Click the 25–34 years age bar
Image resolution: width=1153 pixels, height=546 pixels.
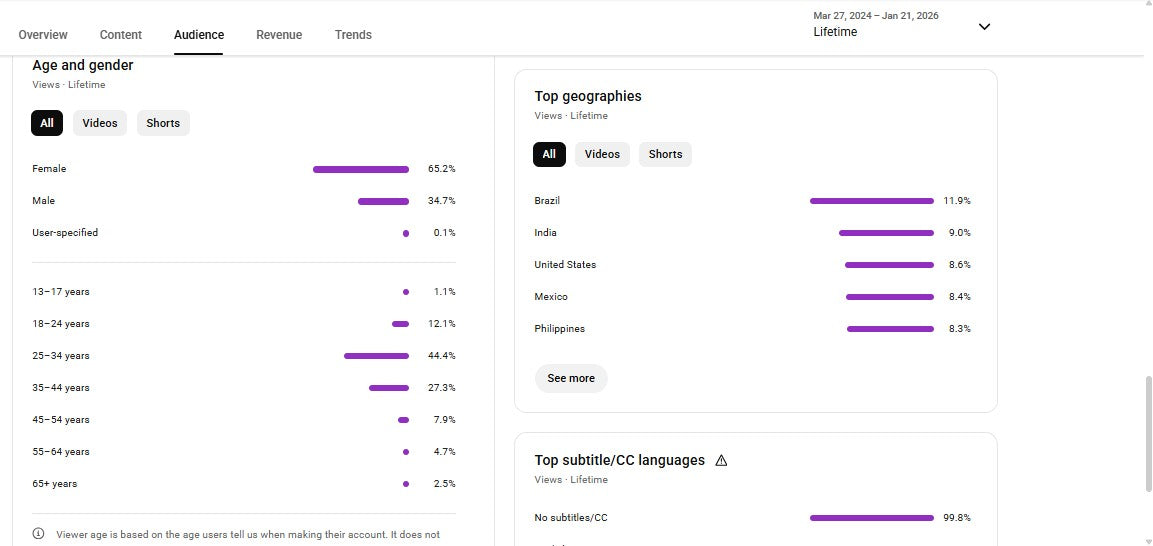[x=376, y=356]
